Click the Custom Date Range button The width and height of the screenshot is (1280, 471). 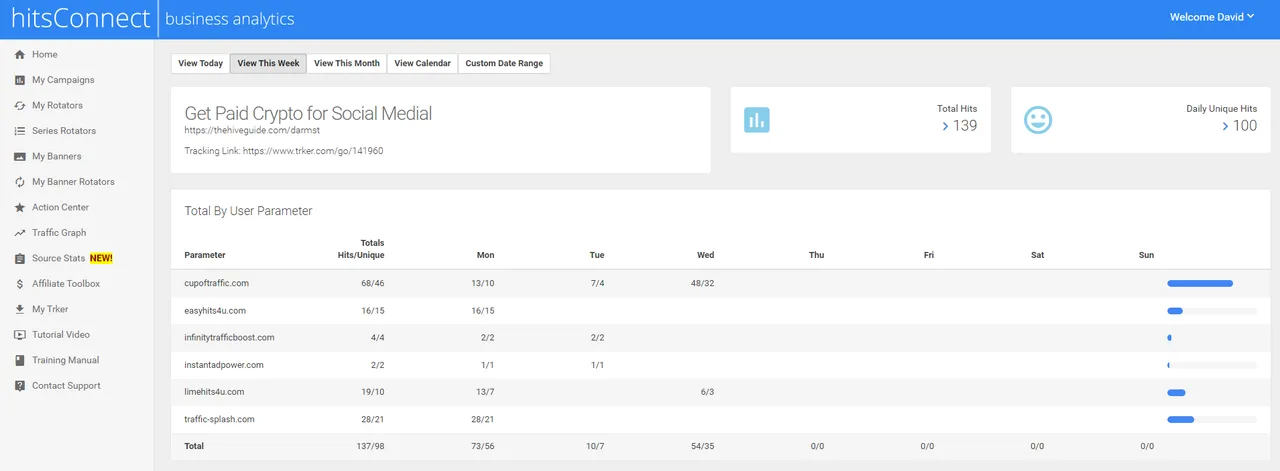click(x=504, y=63)
